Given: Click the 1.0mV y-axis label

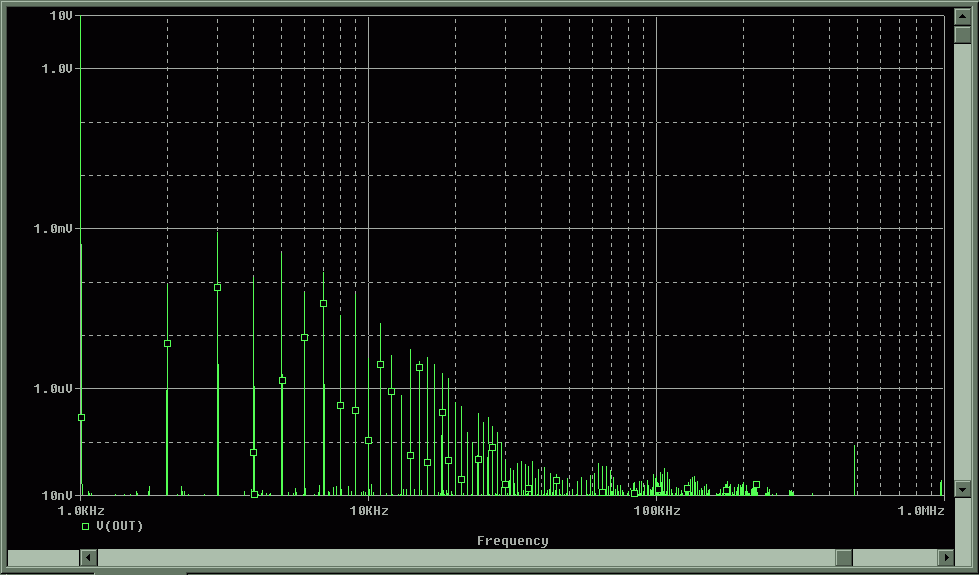Looking at the screenshot, I should pos(55,228).
